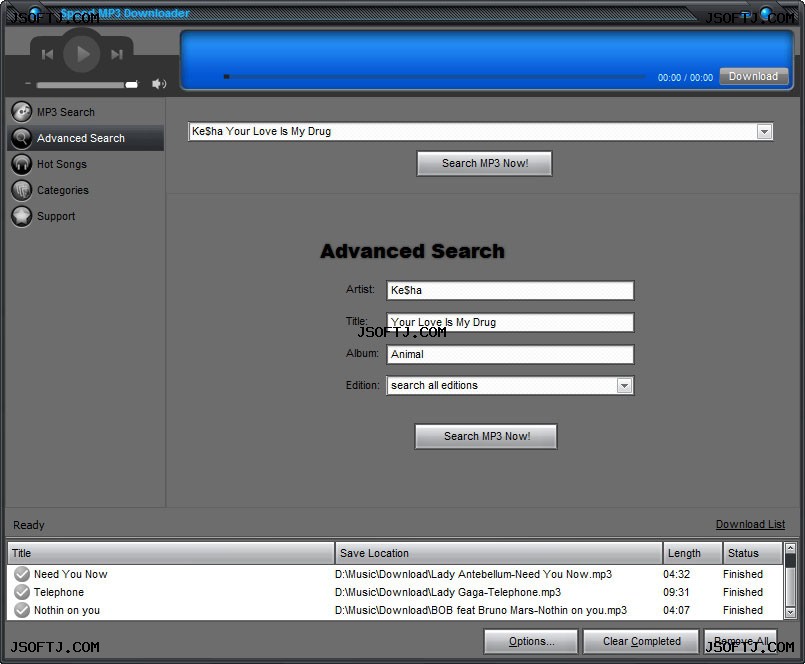Select the Nothin on you row title
Image resolution: width=805 pixels, height=664 pixels.
(x=67, y=610)
